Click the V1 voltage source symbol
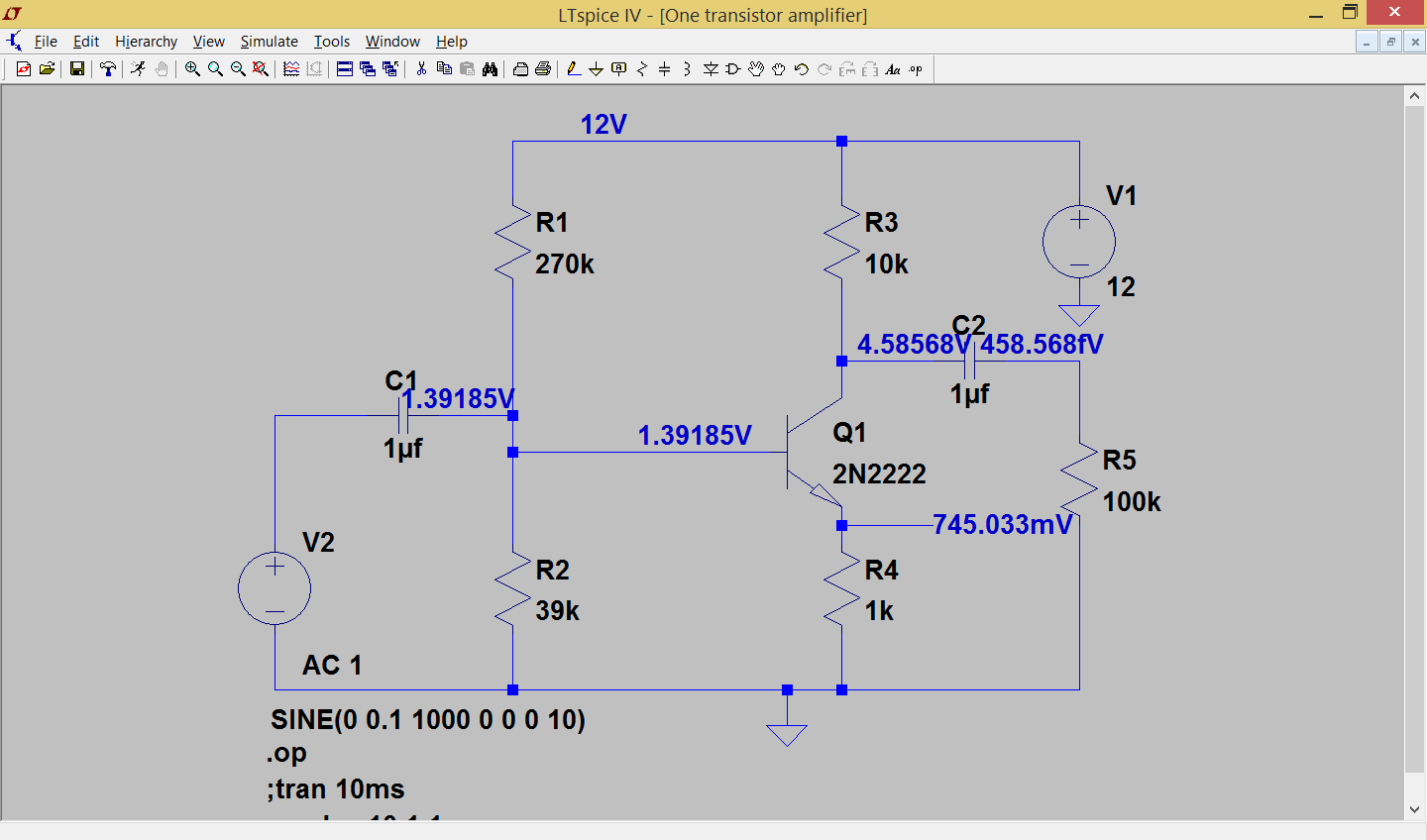Viewport: 1427px width, 840px height. click(1079, 242)
